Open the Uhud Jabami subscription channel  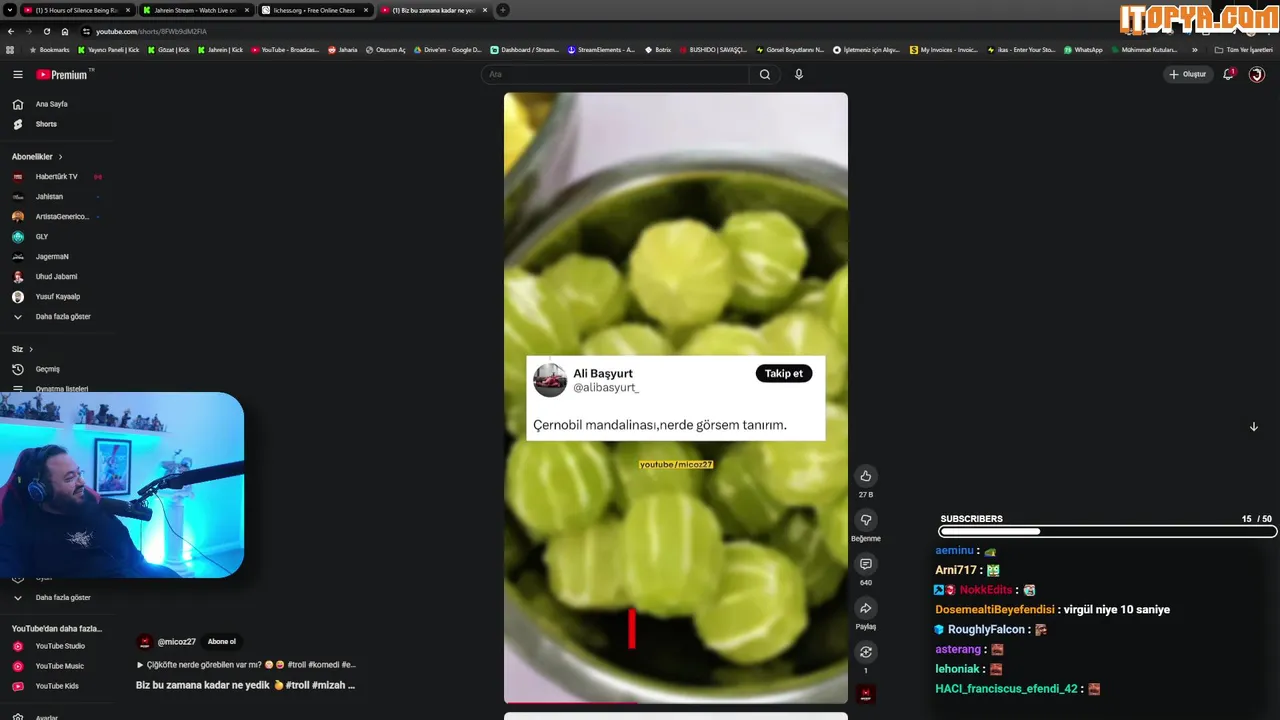tap(56, 277)
